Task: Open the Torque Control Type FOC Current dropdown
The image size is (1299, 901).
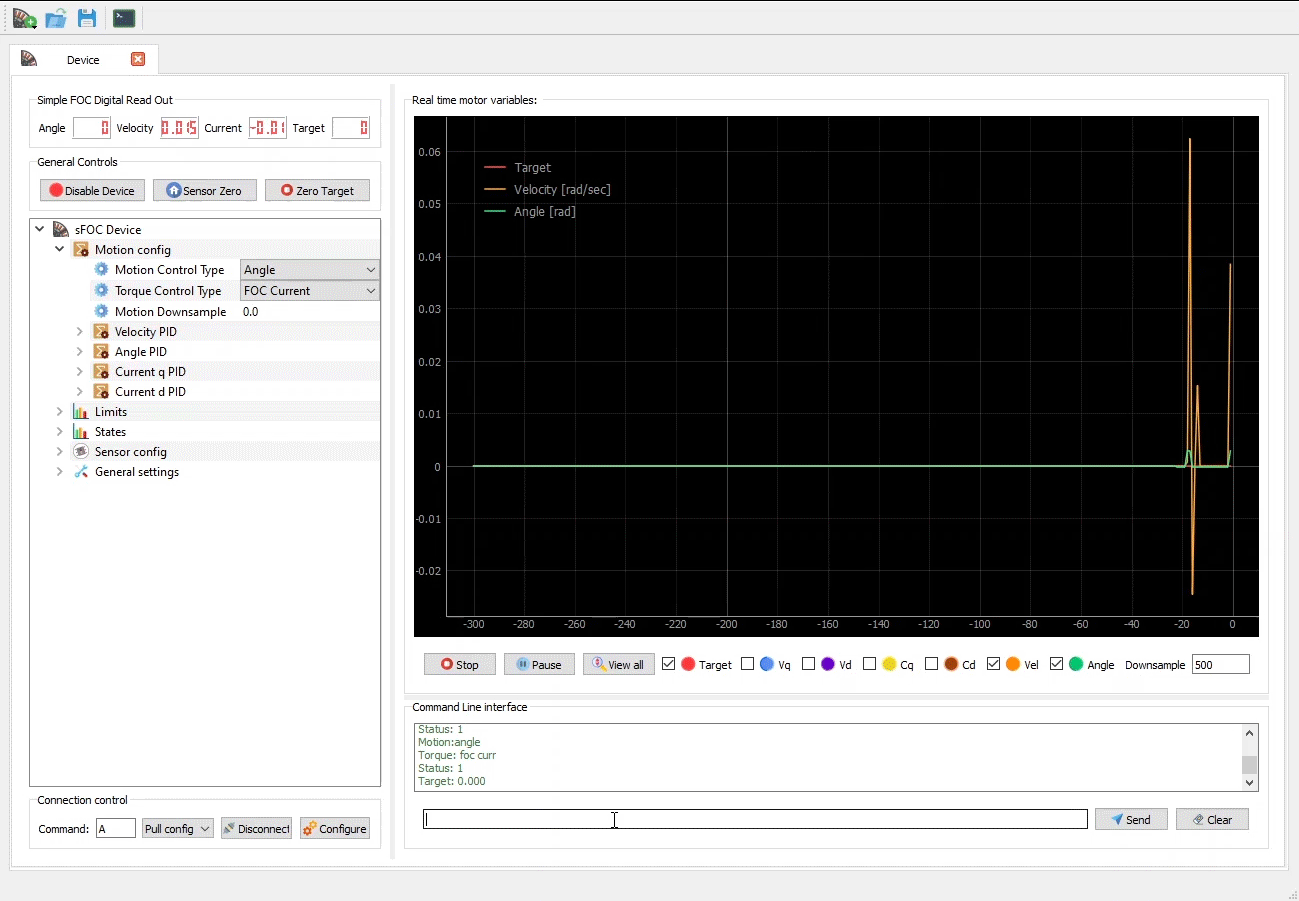Action: click(x=310, y=291)
